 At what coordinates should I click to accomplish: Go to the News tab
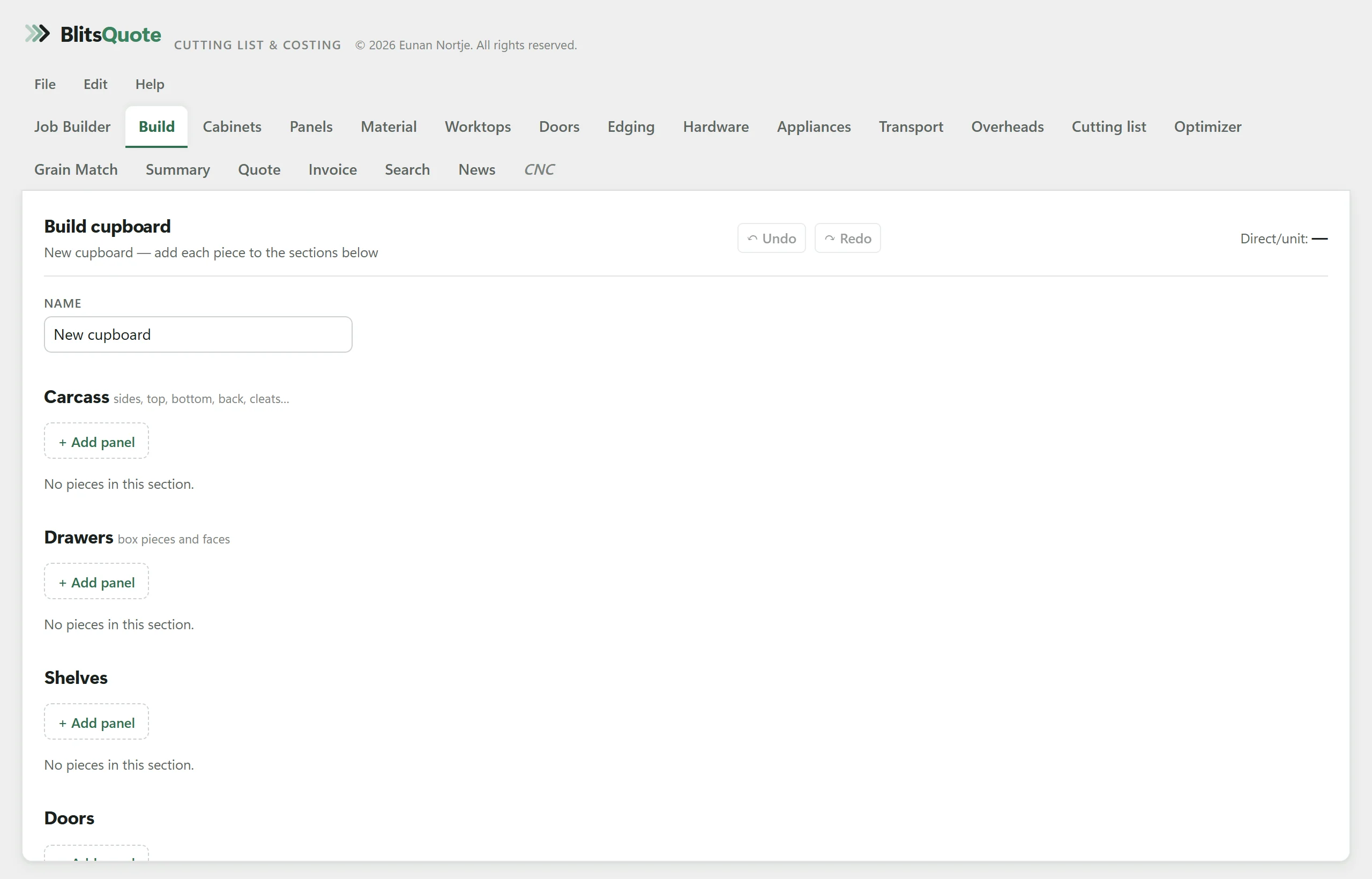pyautogui.click(x=476, y=169)
